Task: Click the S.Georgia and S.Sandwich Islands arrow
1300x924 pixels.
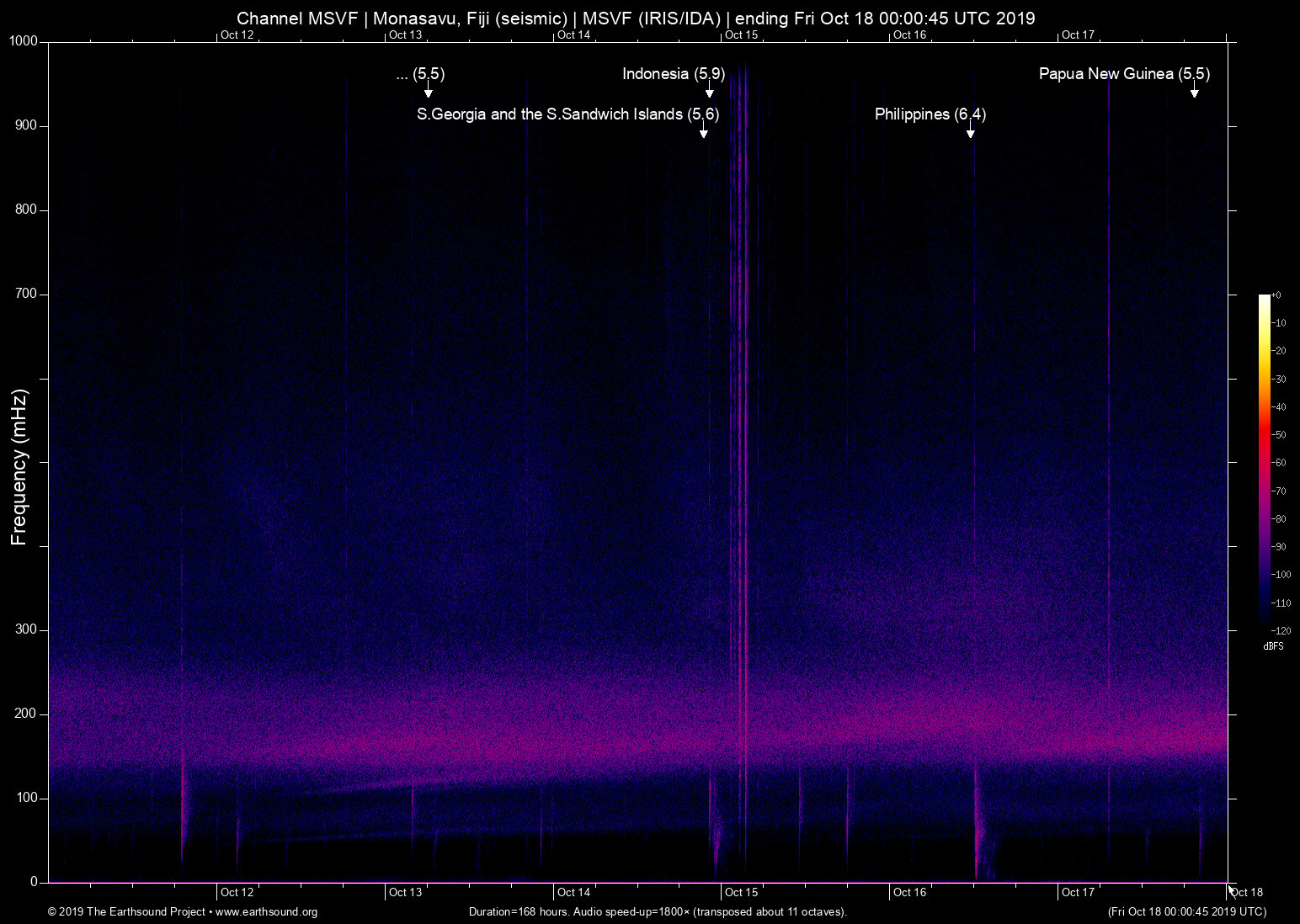Action: [x=704, y=133]
